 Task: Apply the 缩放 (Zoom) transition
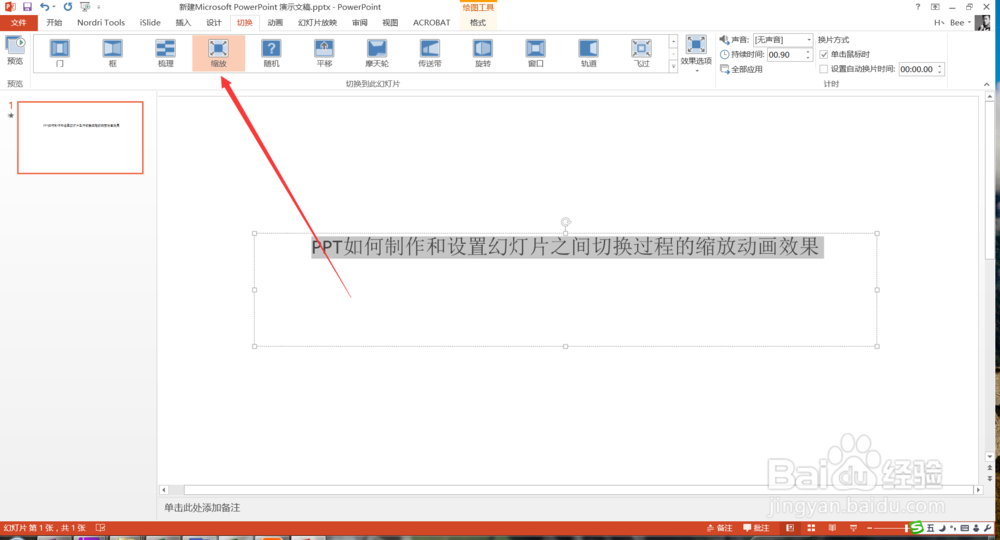[218, 53]
